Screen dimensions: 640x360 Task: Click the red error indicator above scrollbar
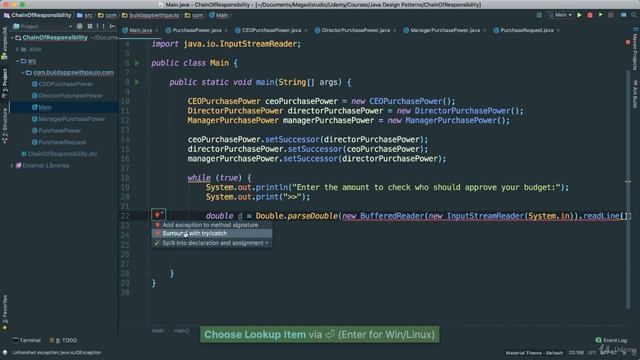point(628,42)
